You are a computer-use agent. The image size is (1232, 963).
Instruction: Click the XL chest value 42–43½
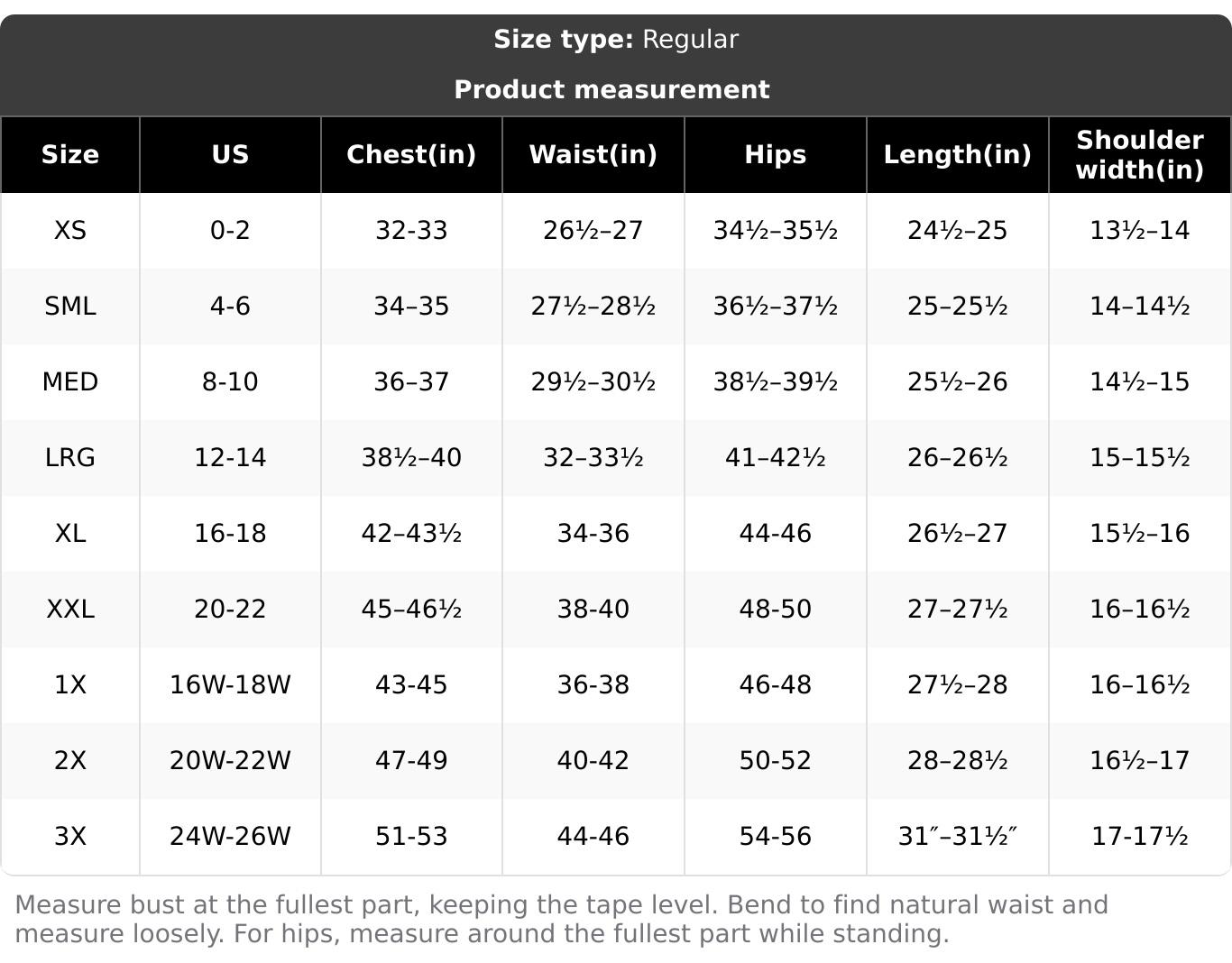411,534
